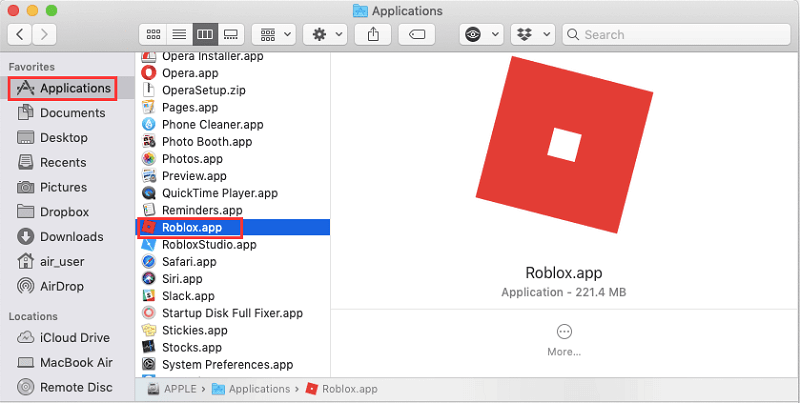
Task: Click the Applications window title folder icon
Action: (360, 11)
